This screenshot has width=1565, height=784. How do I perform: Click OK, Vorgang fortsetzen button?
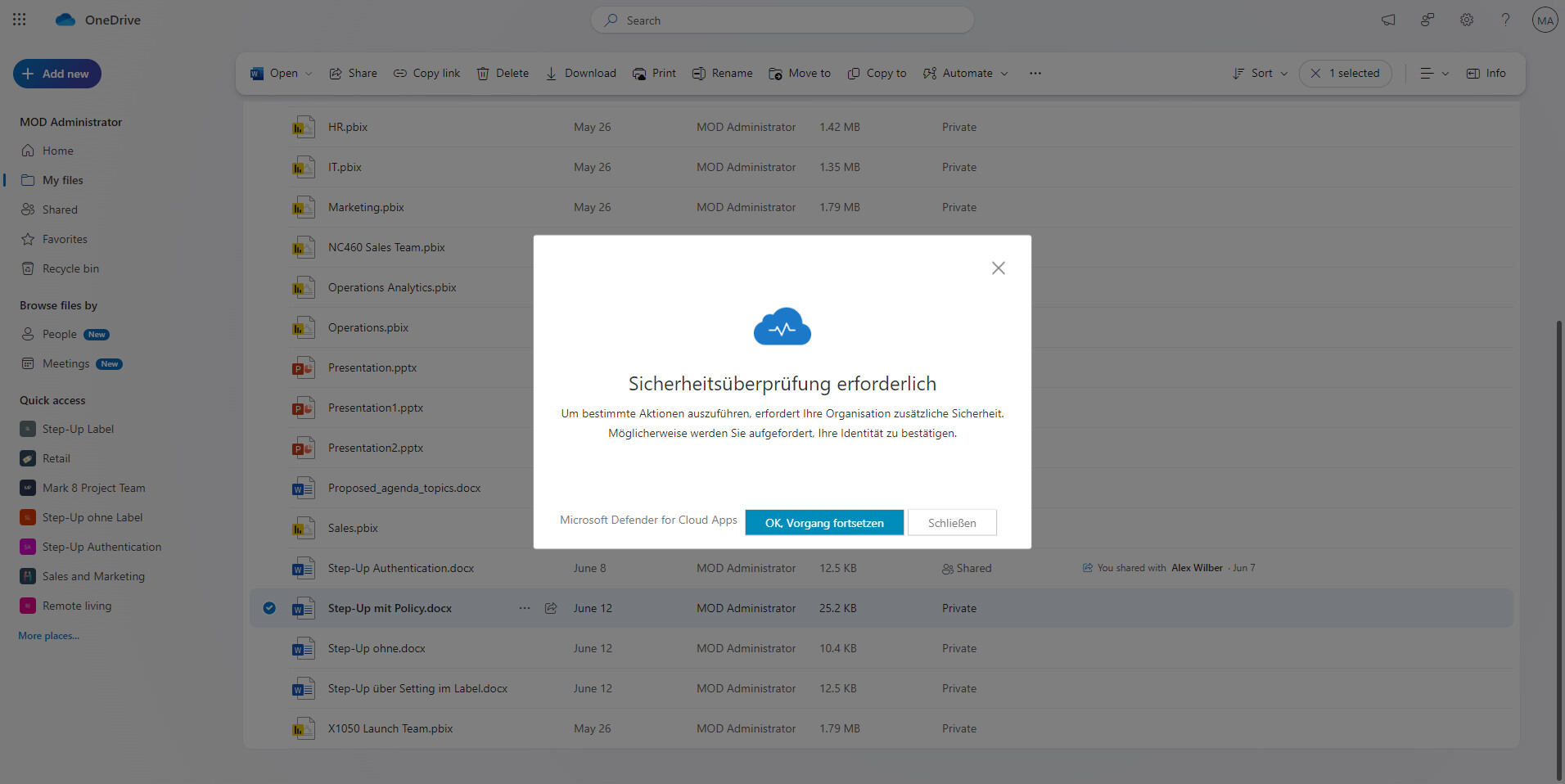click(824, 522)
